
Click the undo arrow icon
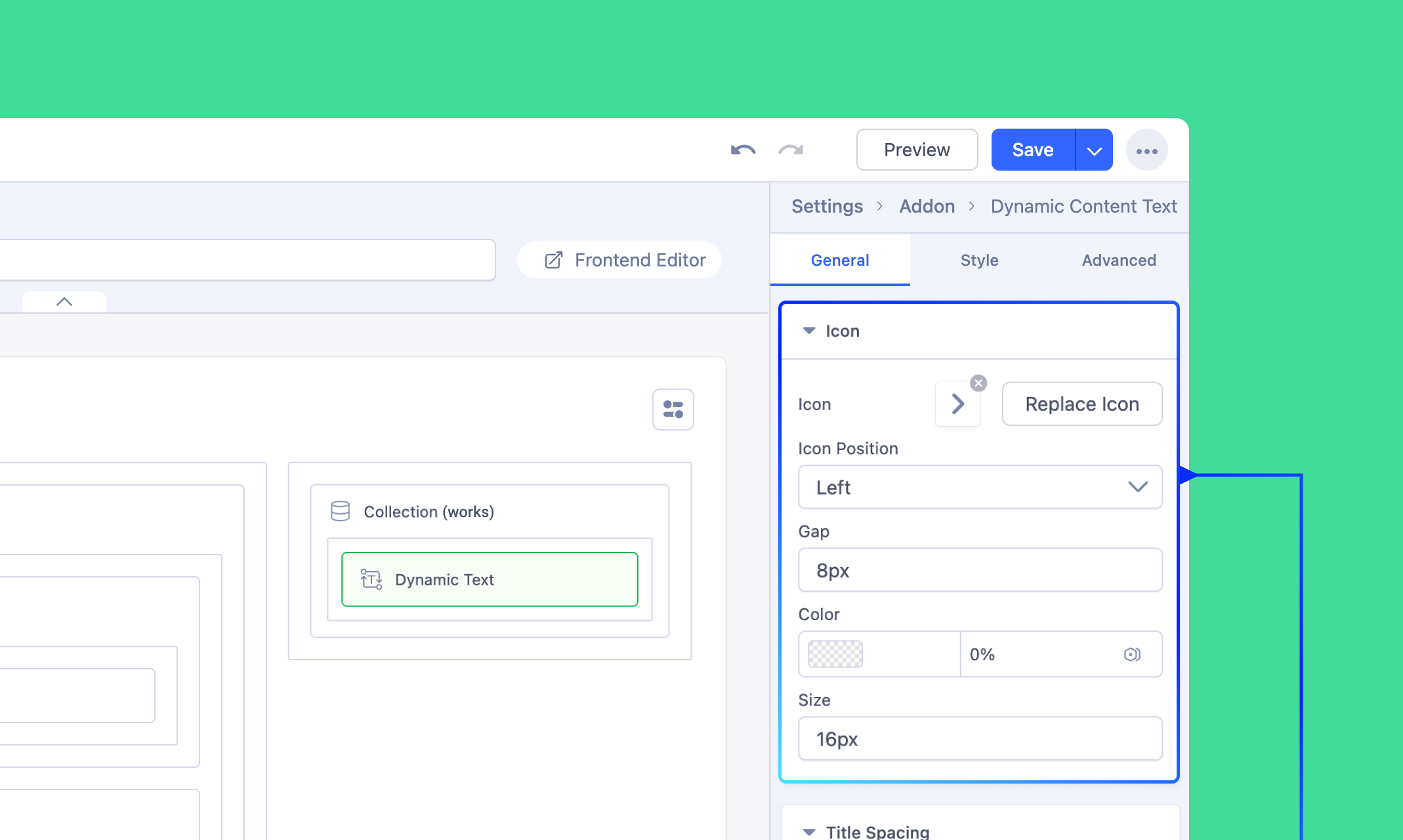(x=743, y=150)
